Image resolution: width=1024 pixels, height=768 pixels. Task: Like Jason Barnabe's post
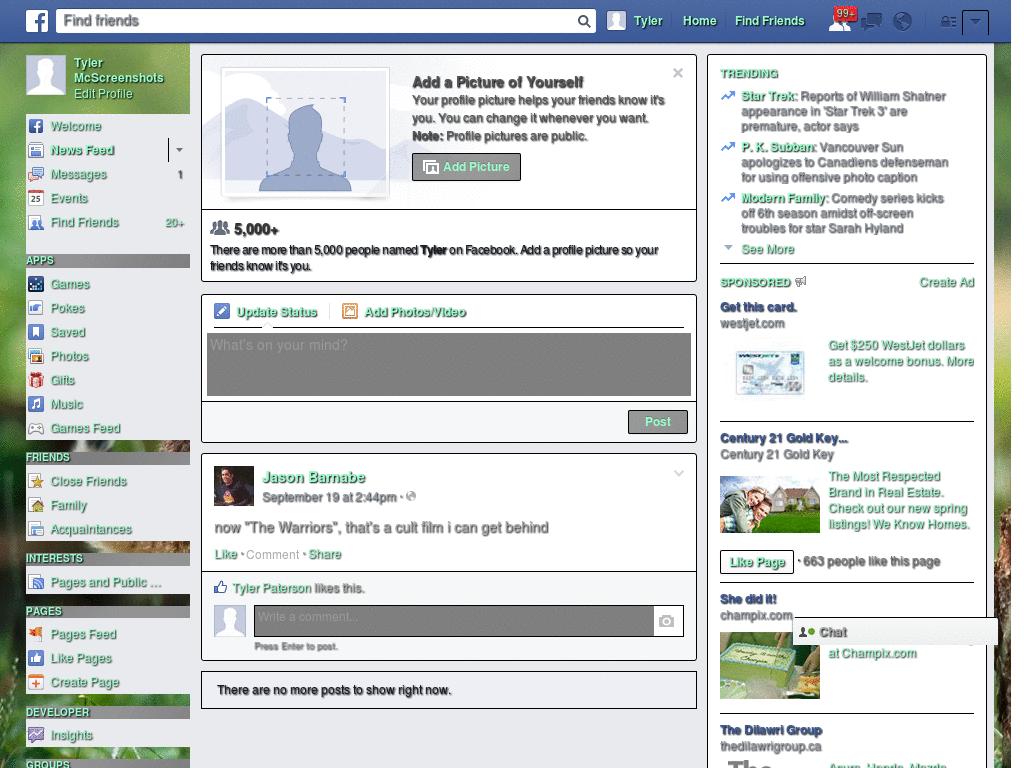[x=226, y=554]
